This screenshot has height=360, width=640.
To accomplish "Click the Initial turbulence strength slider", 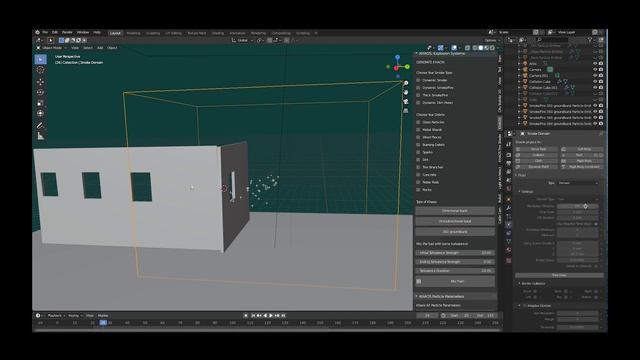I will click(x=455, y=253).
